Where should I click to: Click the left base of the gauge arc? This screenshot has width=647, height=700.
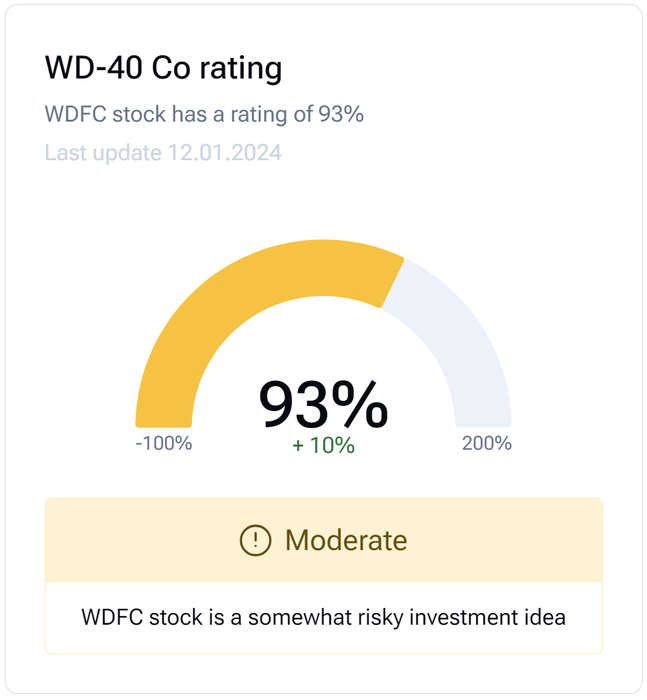coord(164,420)
